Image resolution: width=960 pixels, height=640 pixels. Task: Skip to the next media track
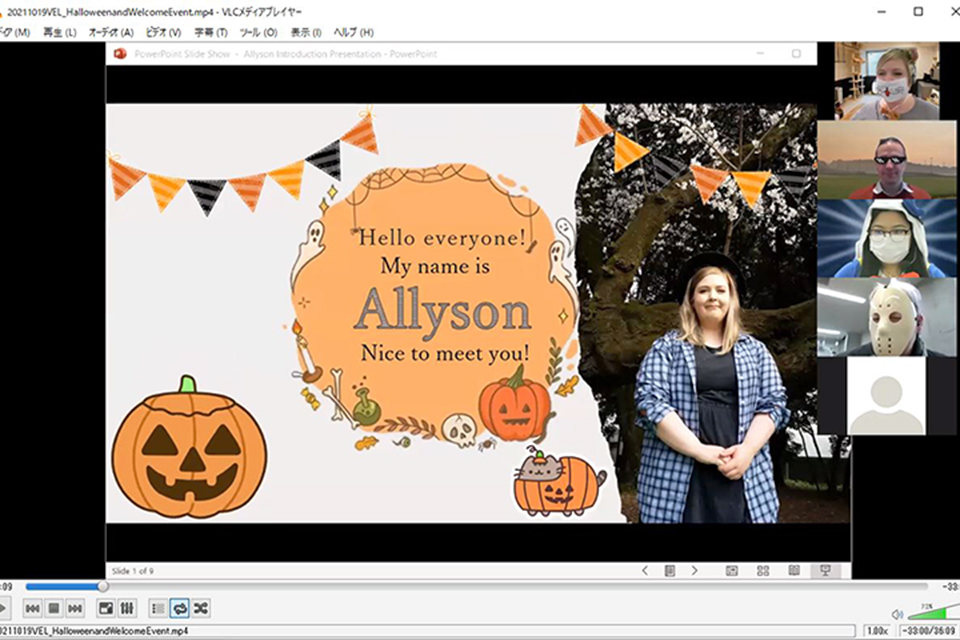click(75, 608)
